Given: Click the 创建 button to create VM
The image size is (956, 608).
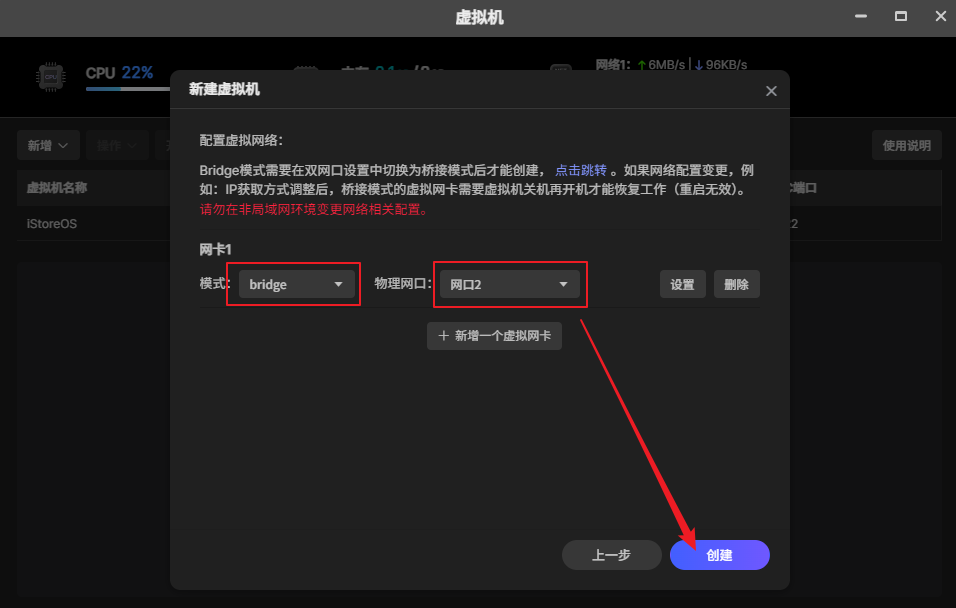Looking at the screenshot, I should pos(719,555).
